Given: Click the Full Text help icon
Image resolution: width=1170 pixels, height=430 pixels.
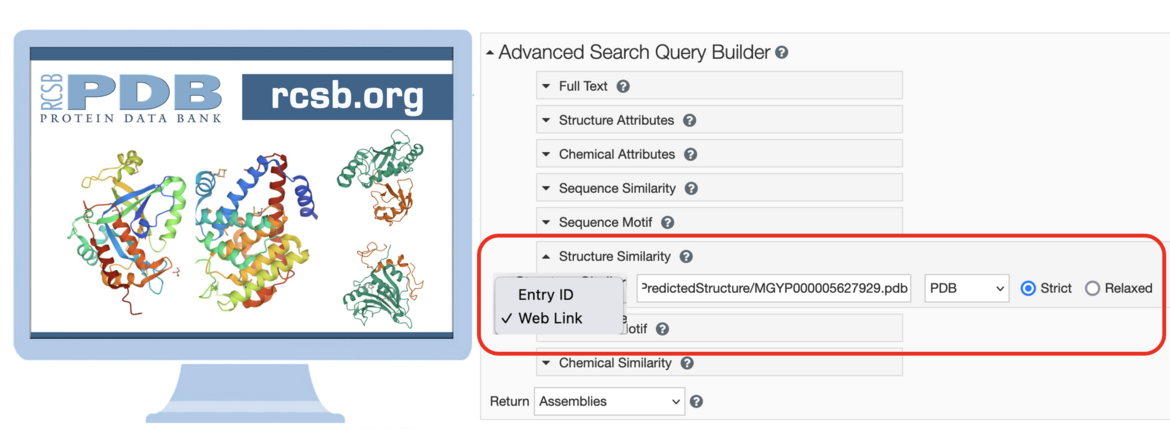Looking at the screenshot, I should pos(624,87).
